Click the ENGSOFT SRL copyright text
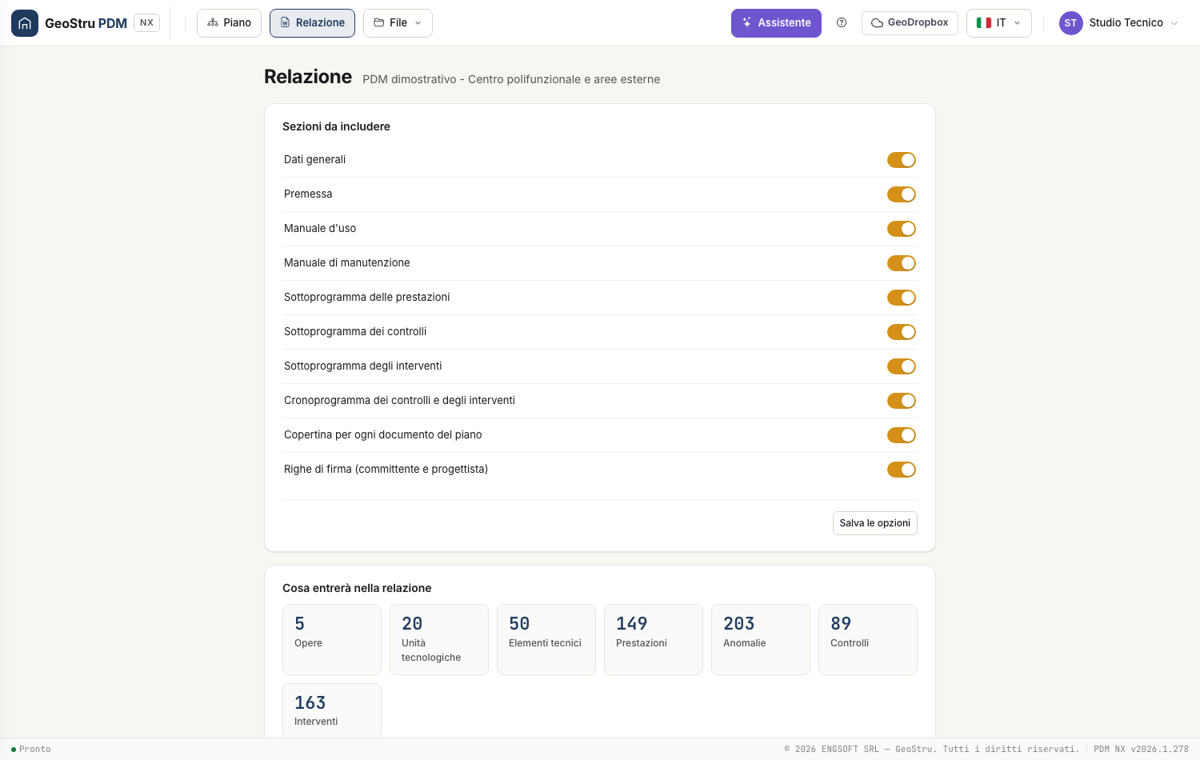The height and width of the screenshot is (760, 1200). [932, 749]
